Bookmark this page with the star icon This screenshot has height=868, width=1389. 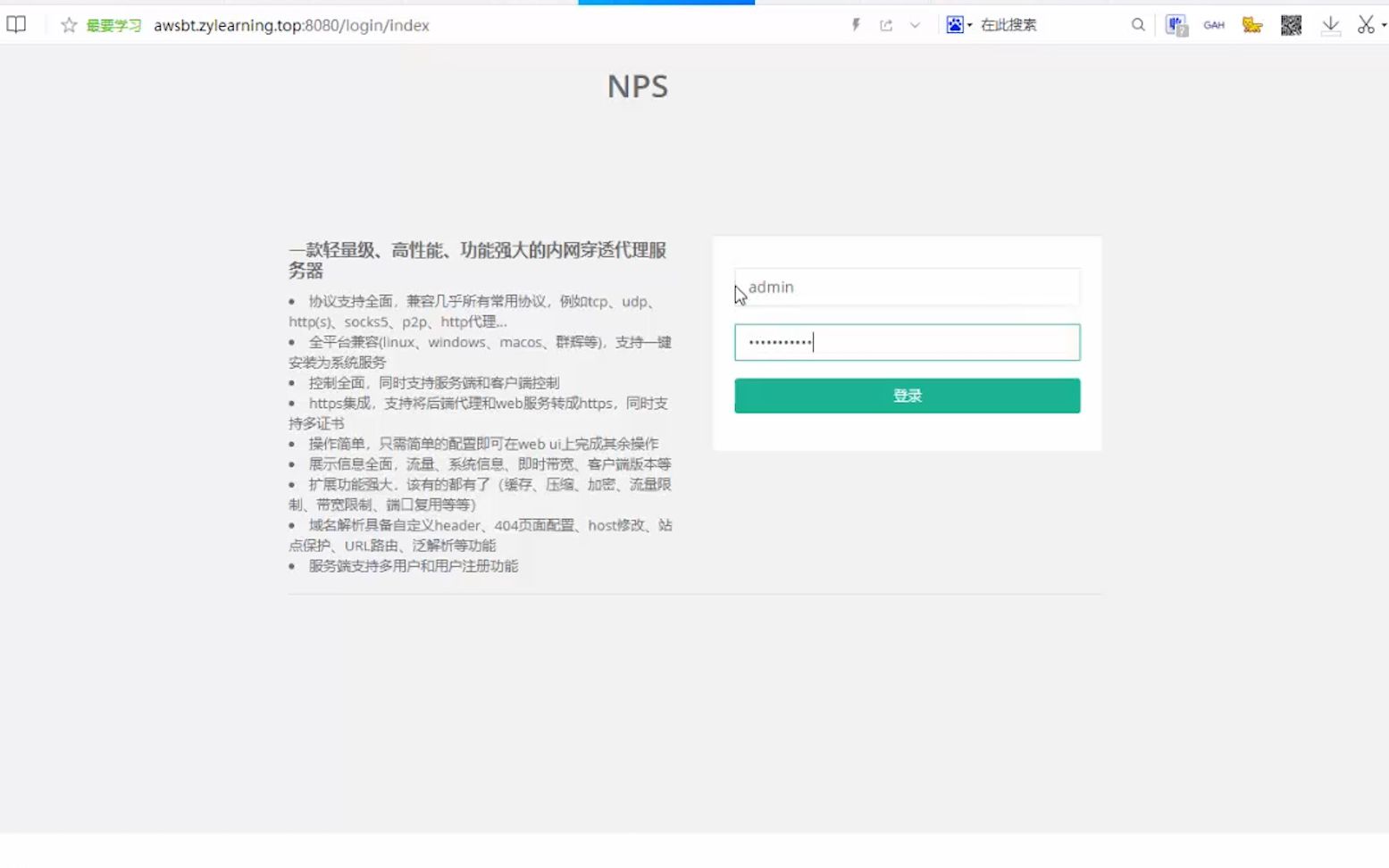[x=69, y=25]
